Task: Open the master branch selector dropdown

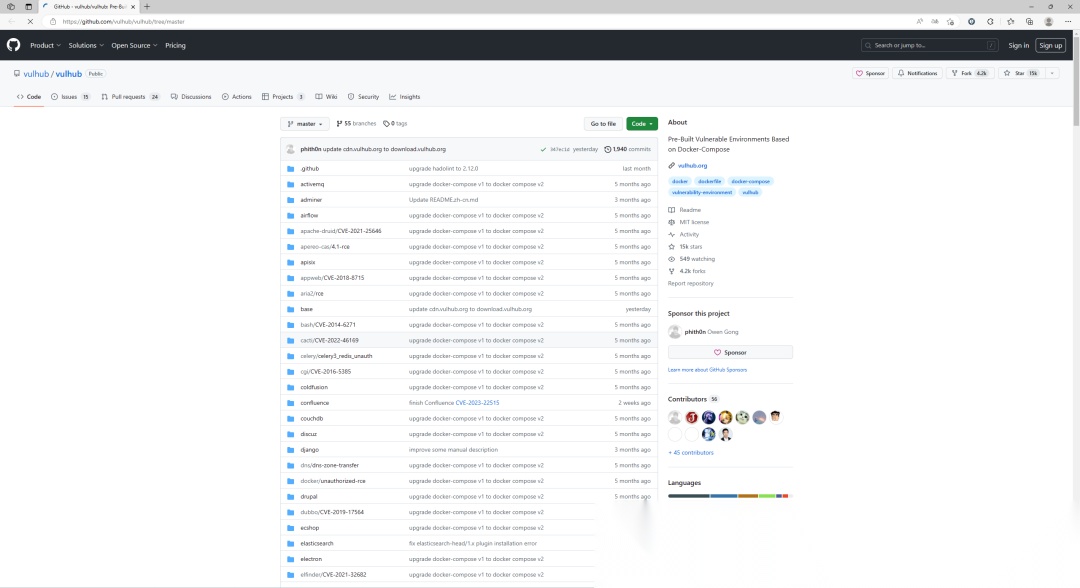Action: point(304,124)
